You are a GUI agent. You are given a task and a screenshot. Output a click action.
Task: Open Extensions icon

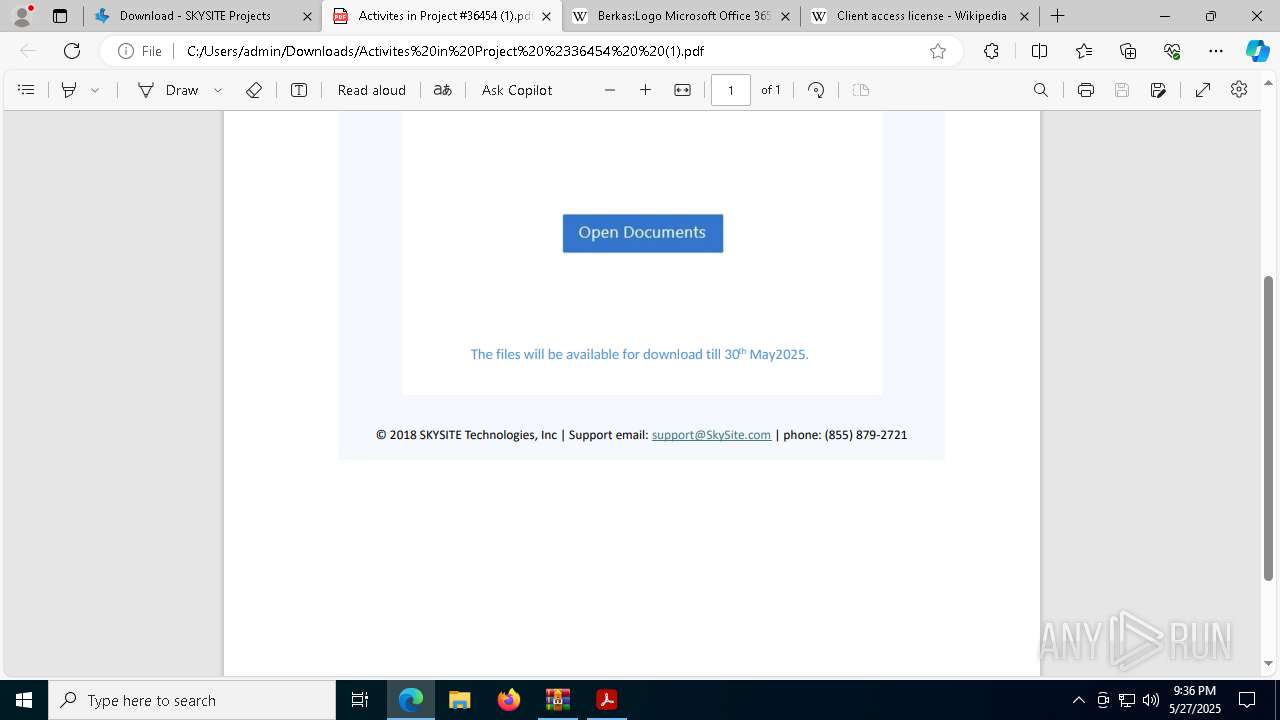pos(991,51)
